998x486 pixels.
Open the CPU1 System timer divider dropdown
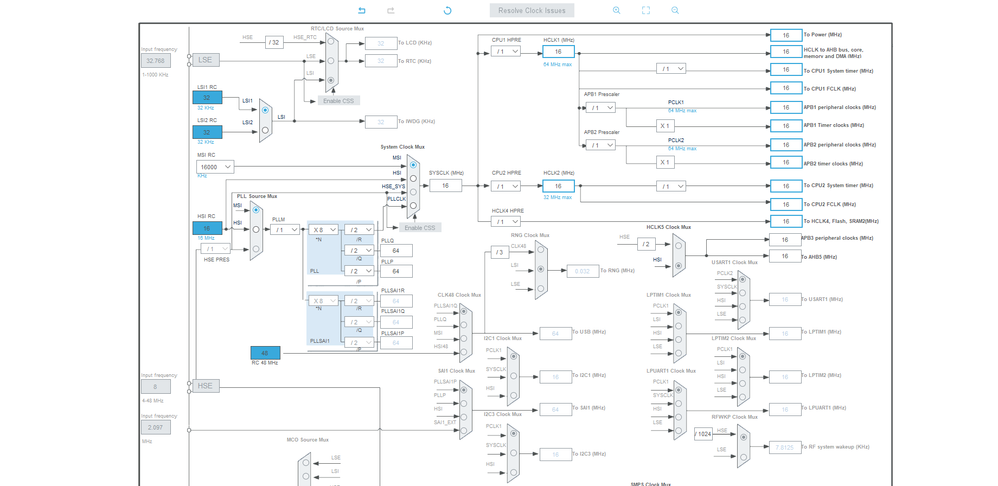[671, 68]
